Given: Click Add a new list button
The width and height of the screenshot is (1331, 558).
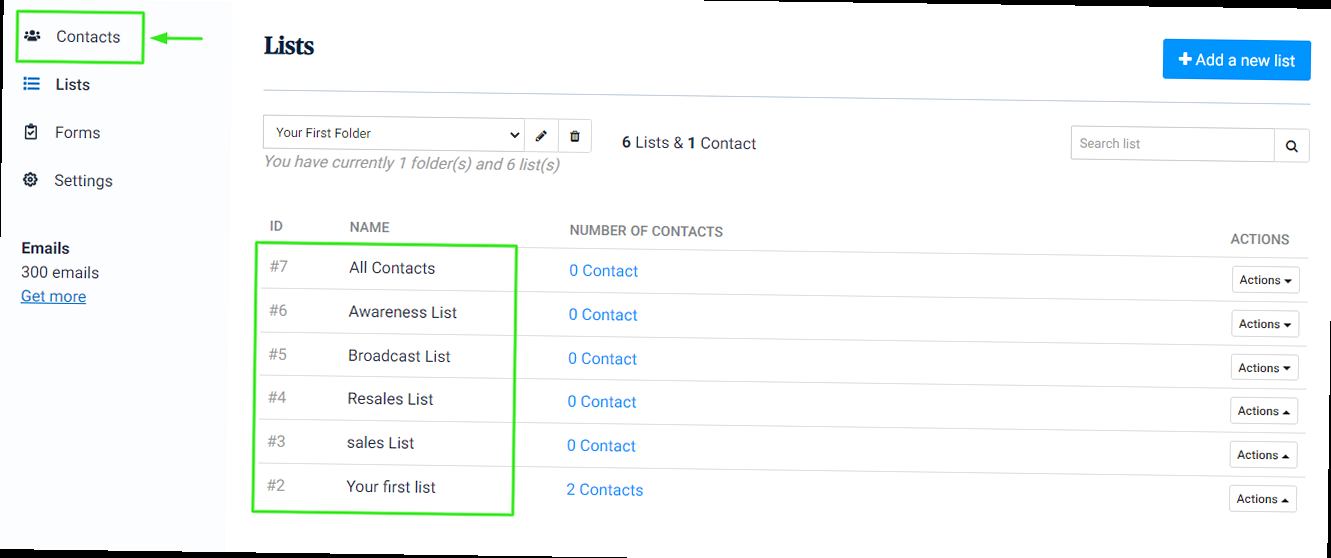Looking at the screenshot, I should (1236, 60).
